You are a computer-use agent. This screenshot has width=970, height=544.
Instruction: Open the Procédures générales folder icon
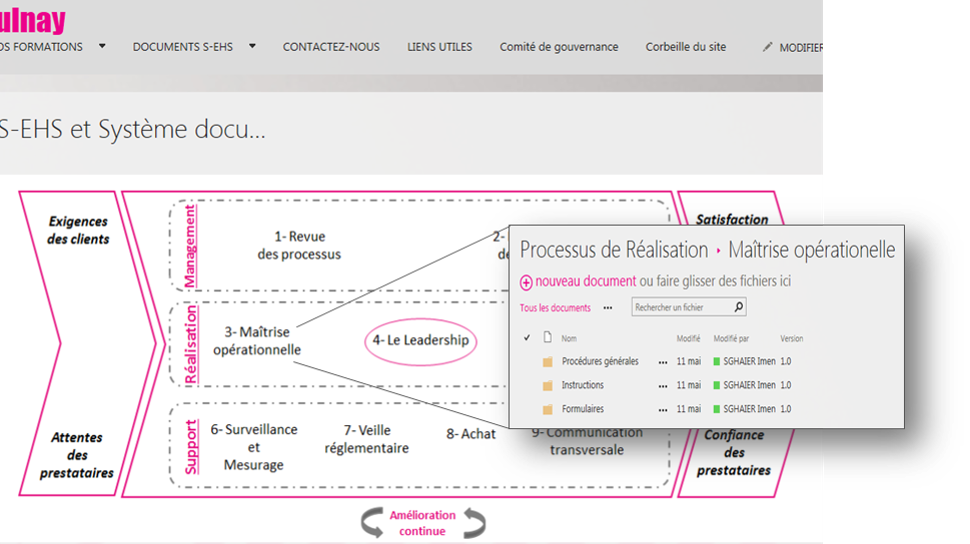(547, 362)
